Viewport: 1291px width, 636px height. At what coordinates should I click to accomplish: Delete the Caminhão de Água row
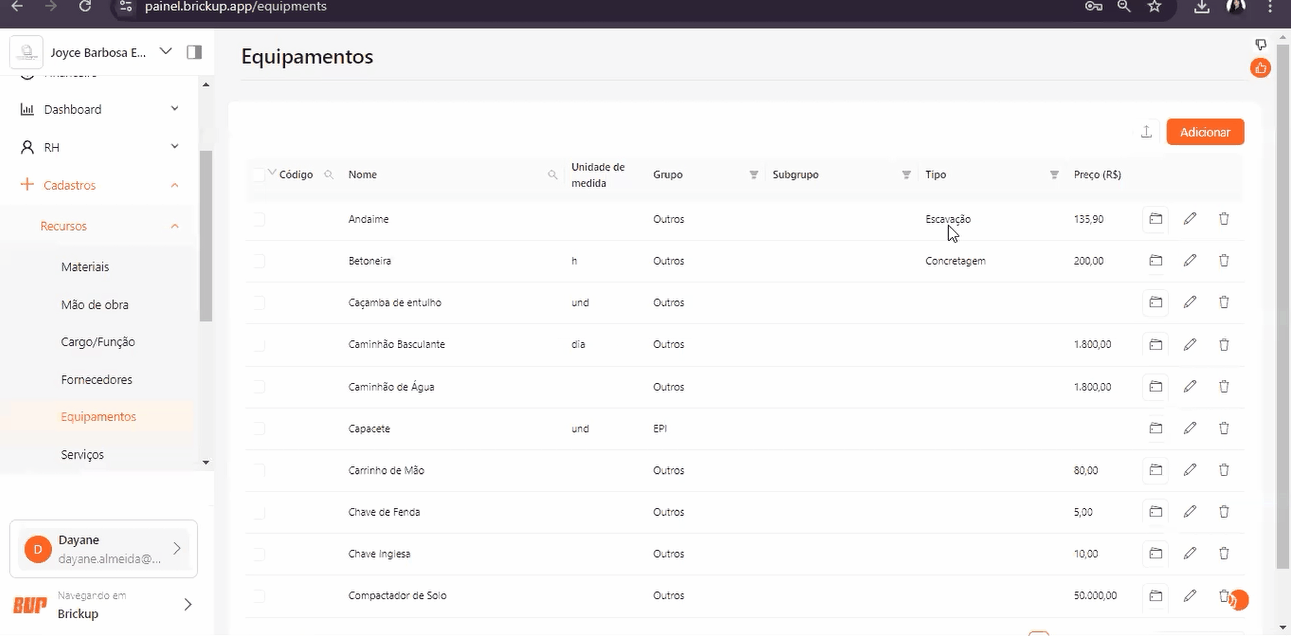click(x=1224, y=386)
